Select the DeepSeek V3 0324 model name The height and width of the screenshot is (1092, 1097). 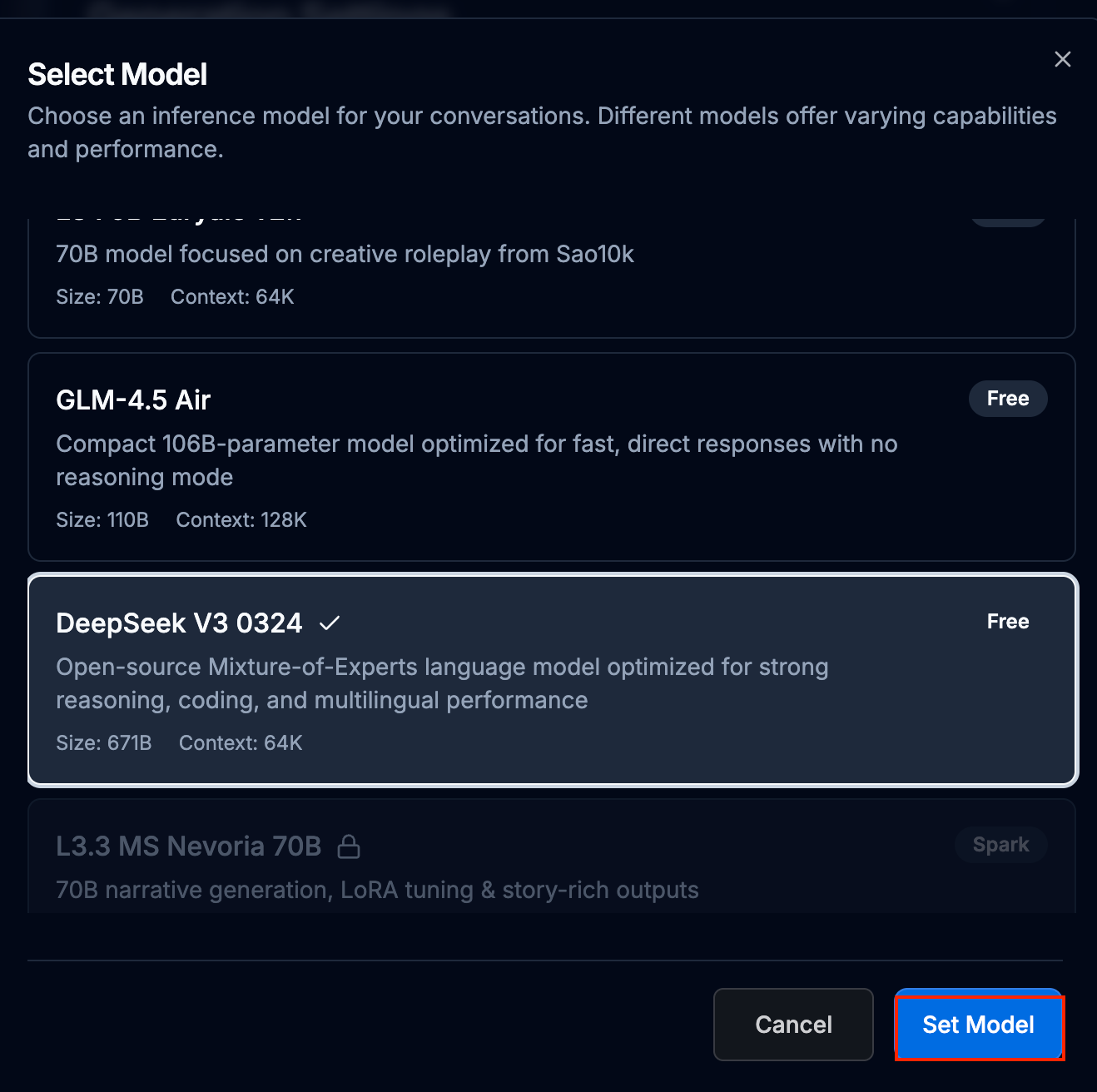coord(179,623)
